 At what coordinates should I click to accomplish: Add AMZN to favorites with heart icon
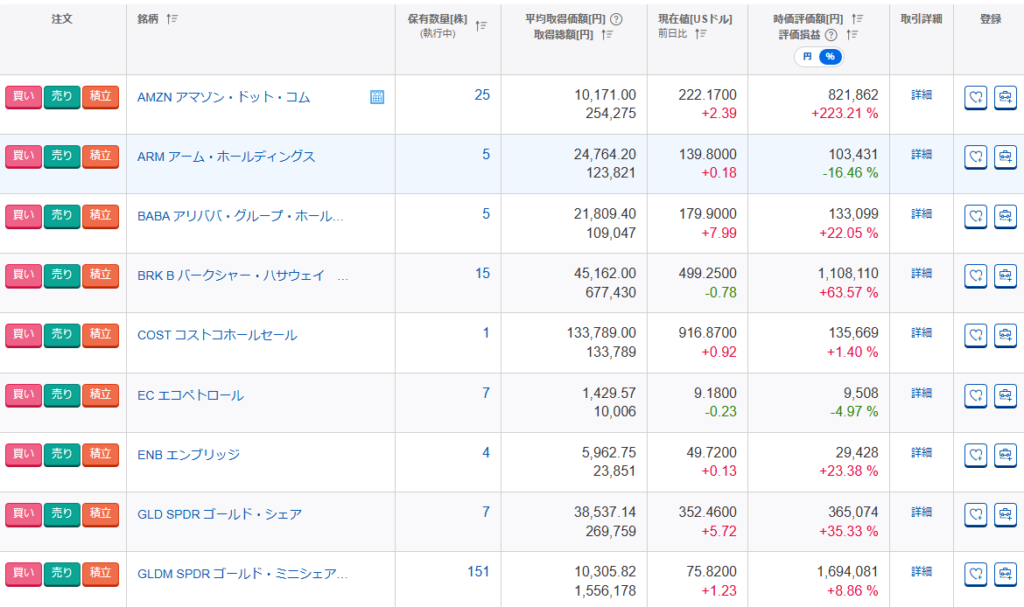pyautogui.click(x=975, y=97)
